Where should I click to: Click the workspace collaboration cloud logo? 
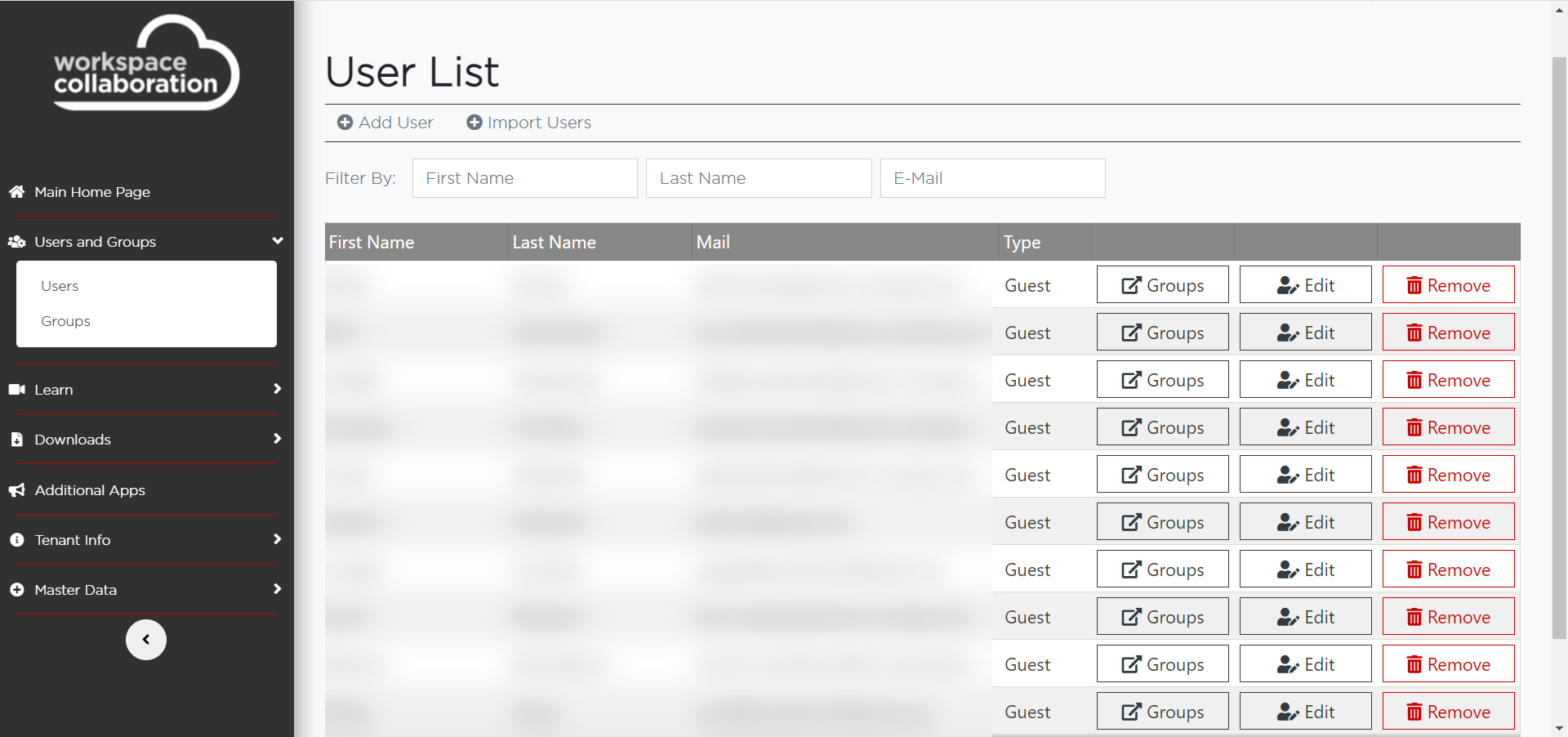146,64
